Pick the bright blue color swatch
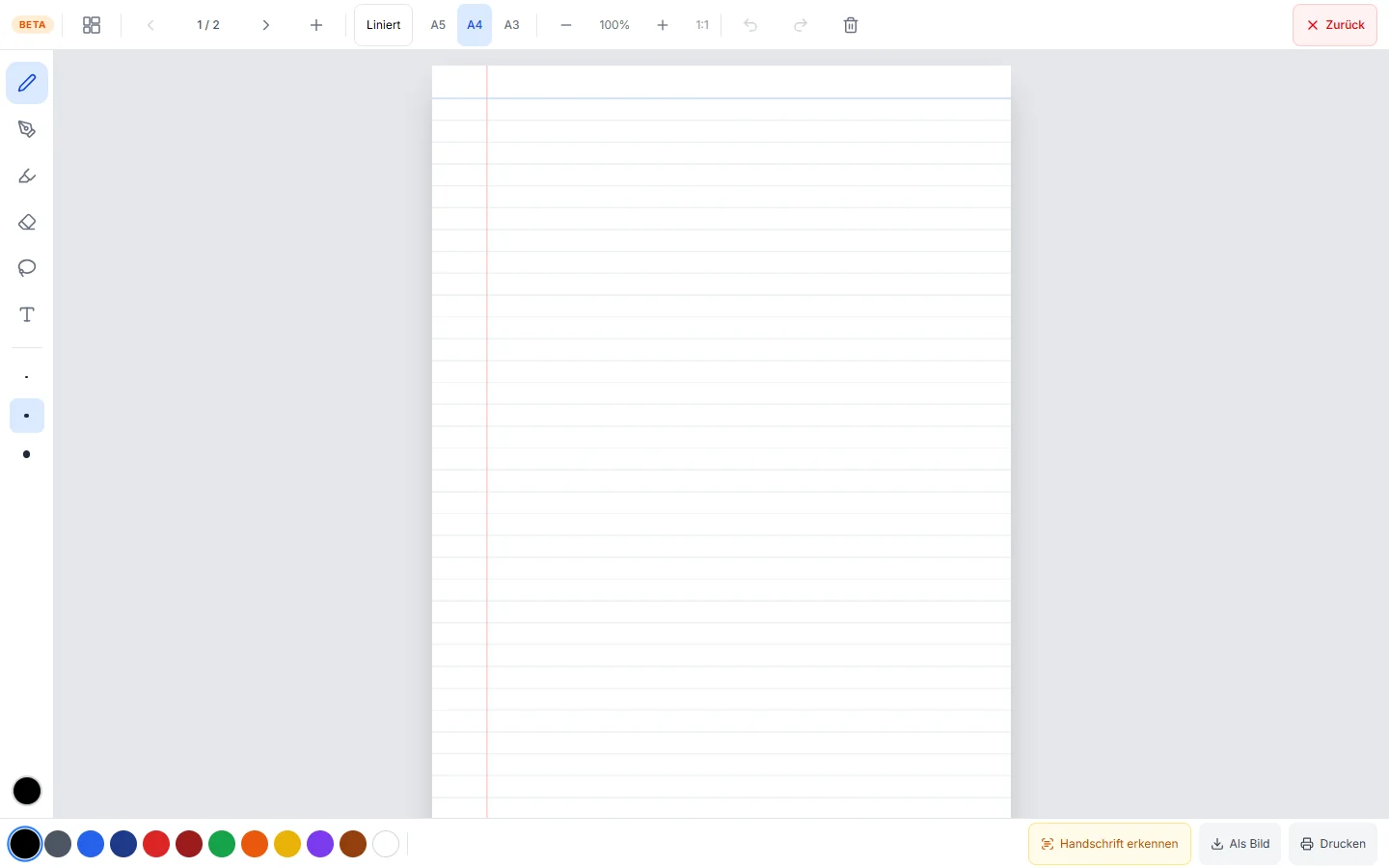This screenshot has height=868, width=1389. (91, 844)
